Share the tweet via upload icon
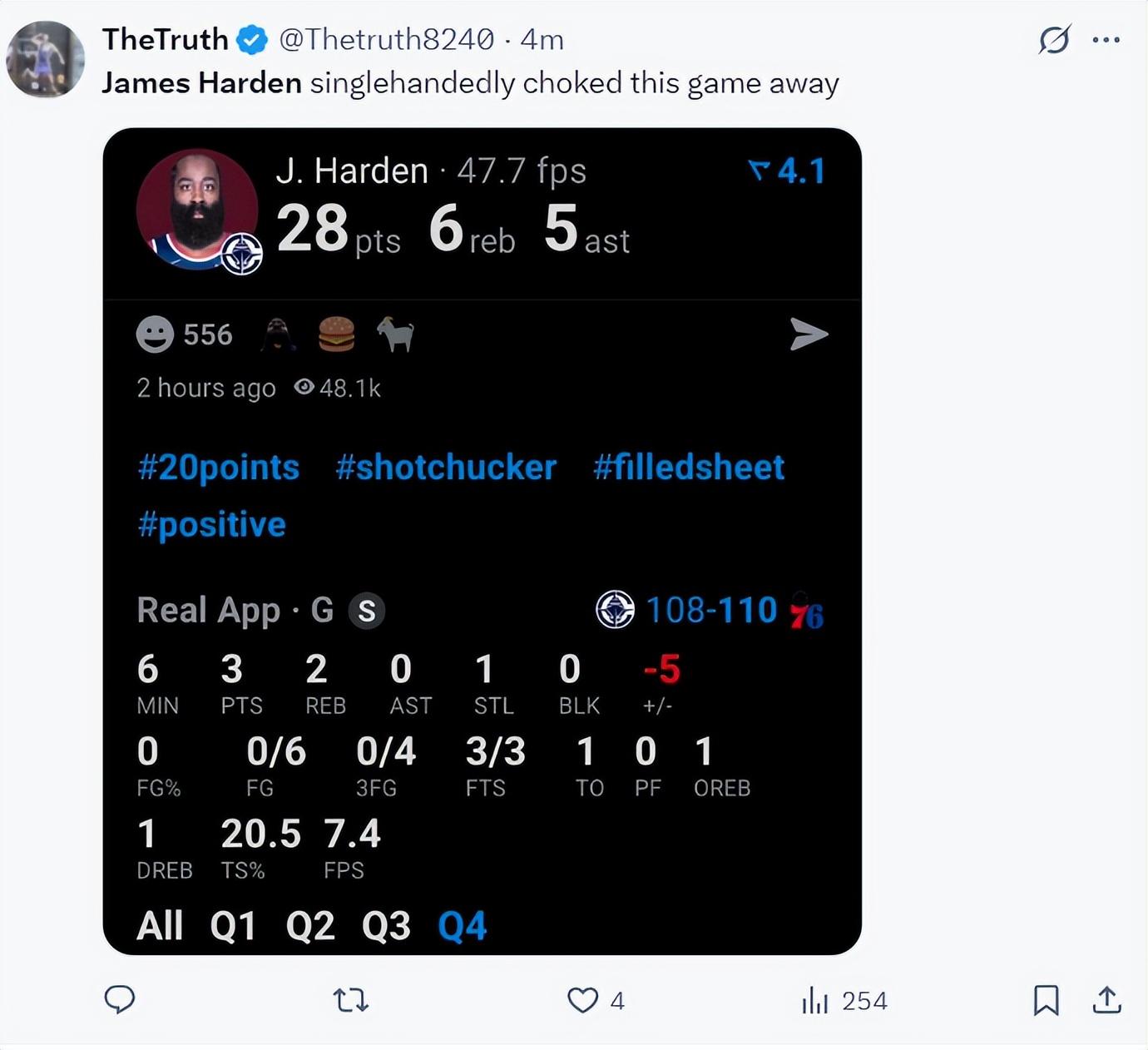The height and width of the screenshot is (1050, 1148). tap(1106, 999)
